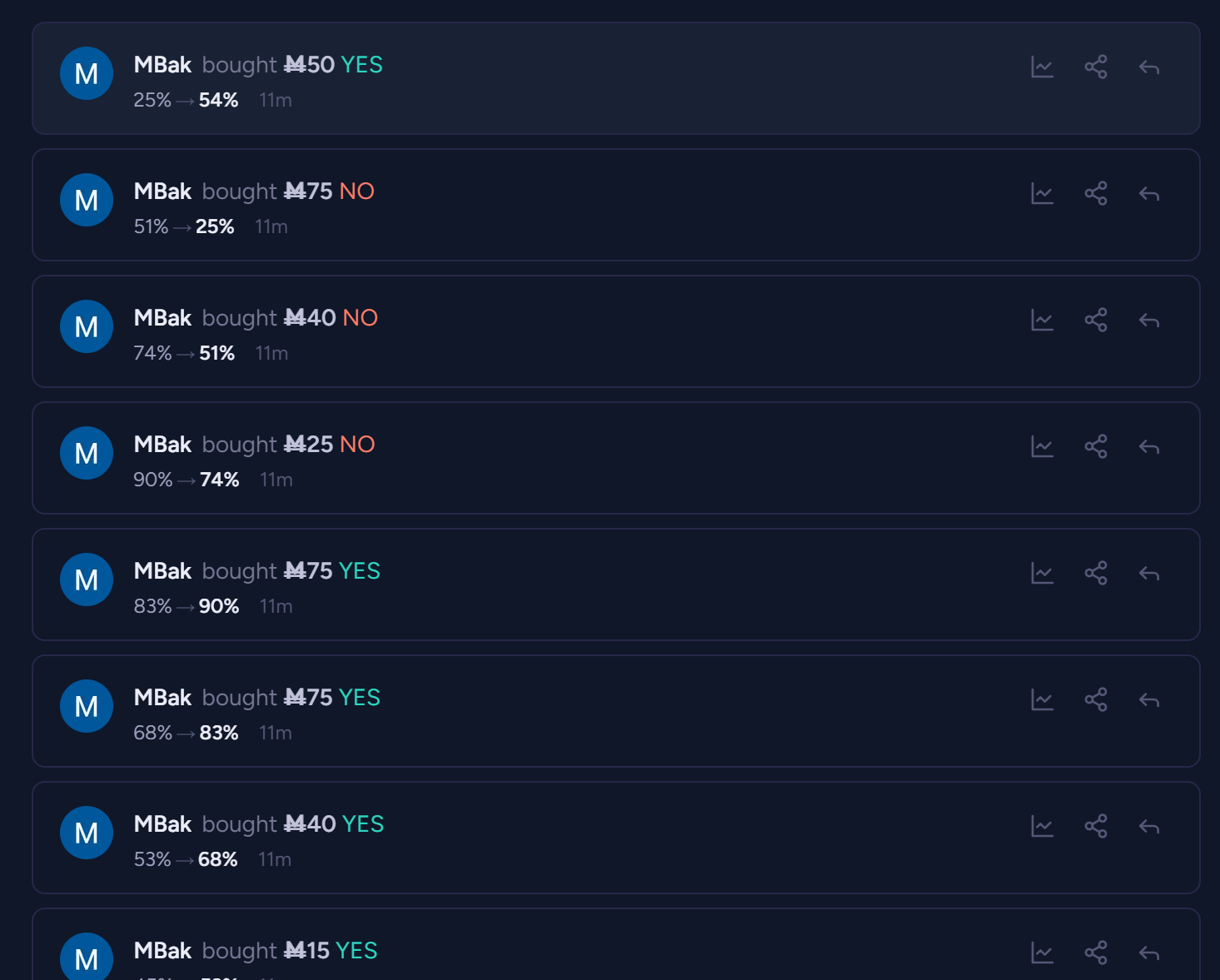This screenshot has width=1220, height=980.
Task: Click share icon on 51% → 25% bet
Action: (x=1096, y=193)
